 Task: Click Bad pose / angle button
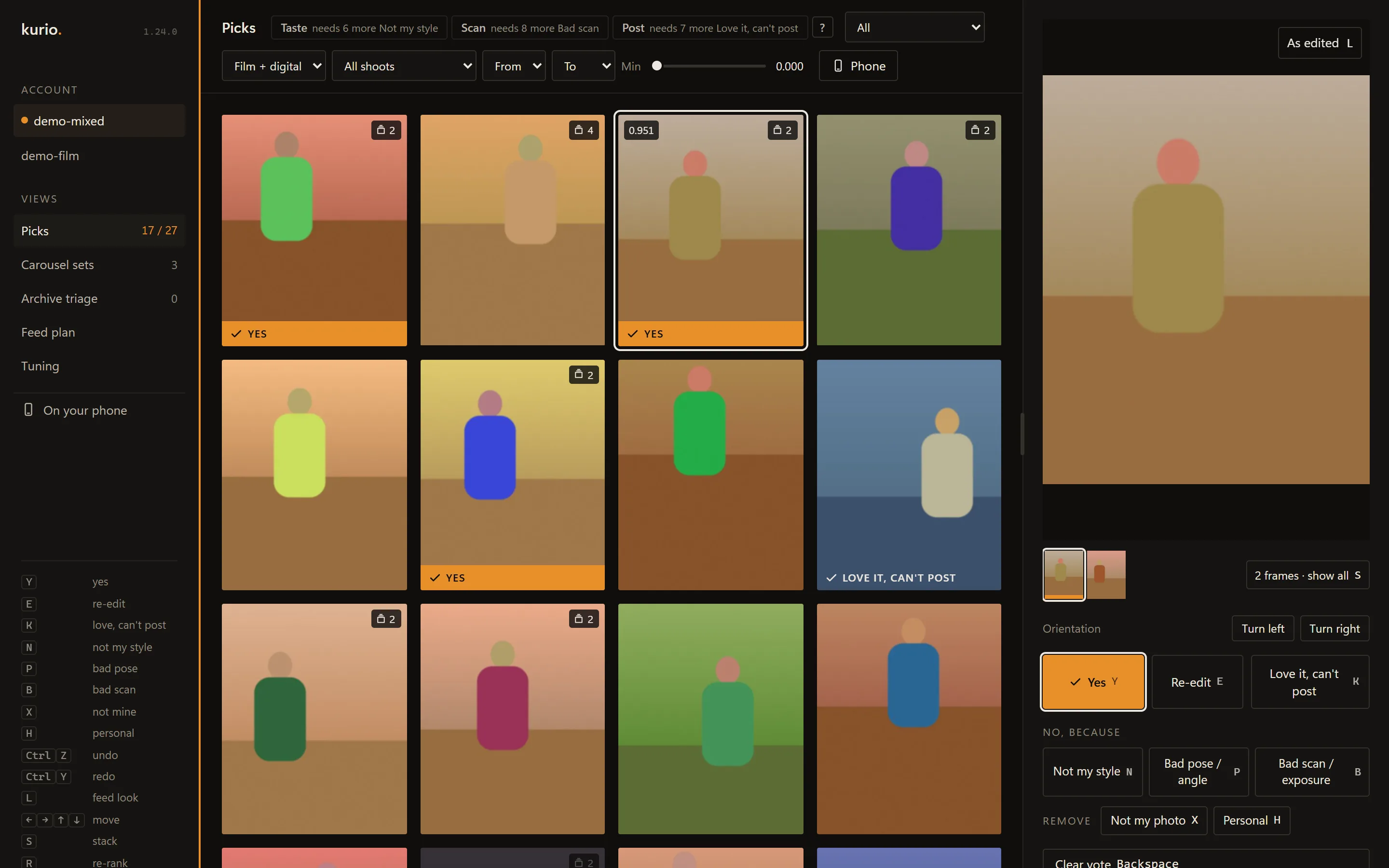coord(1198,772)
